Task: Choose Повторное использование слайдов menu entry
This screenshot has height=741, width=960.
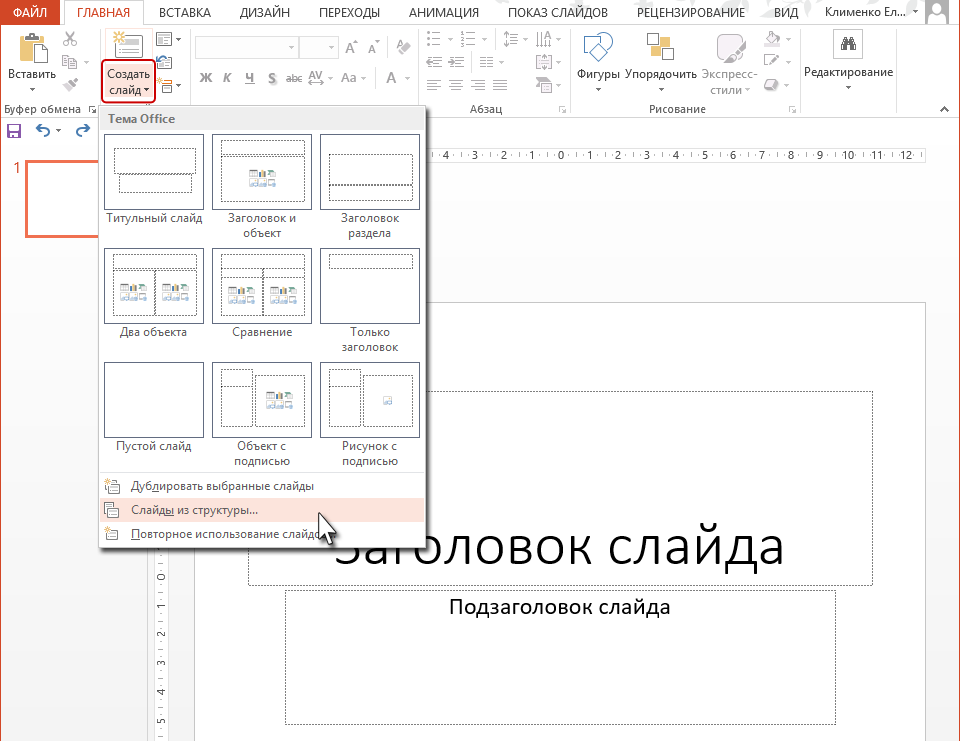Action: coord(261,534)
